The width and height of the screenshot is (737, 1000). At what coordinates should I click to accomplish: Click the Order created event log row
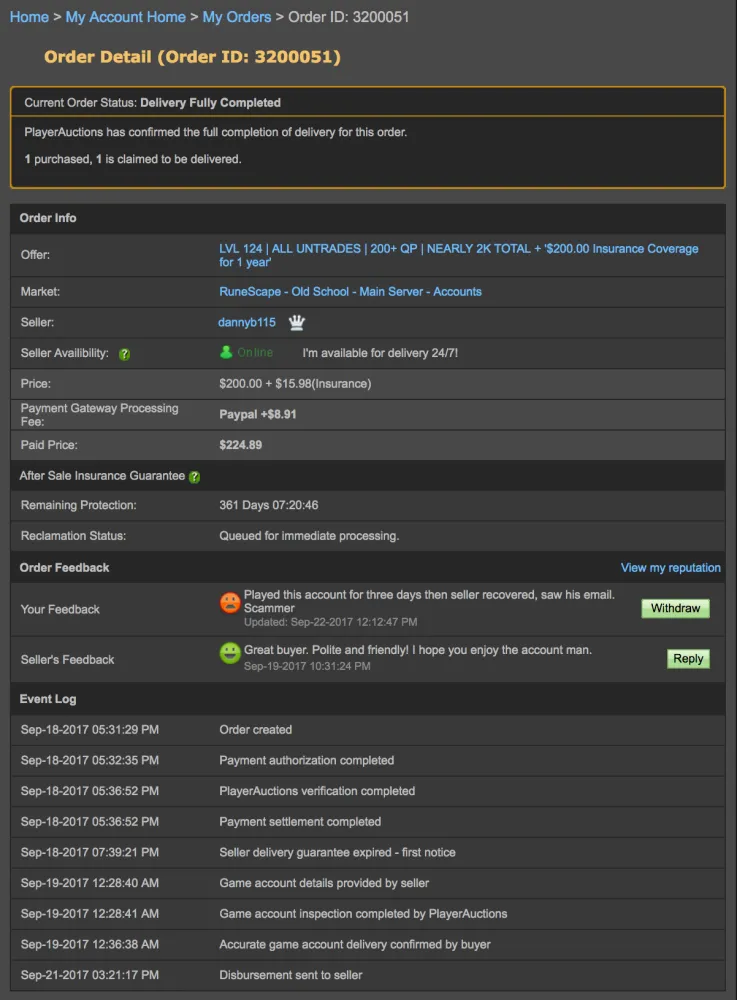pos(368,730)
